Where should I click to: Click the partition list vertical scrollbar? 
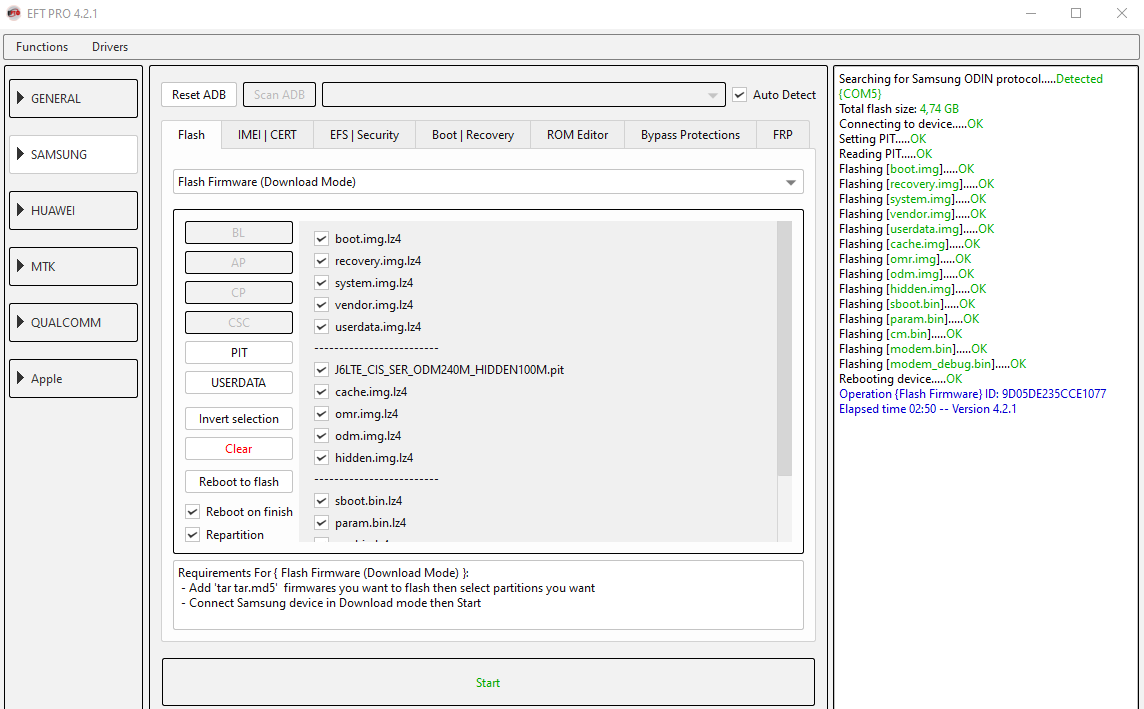coord(784,349)
